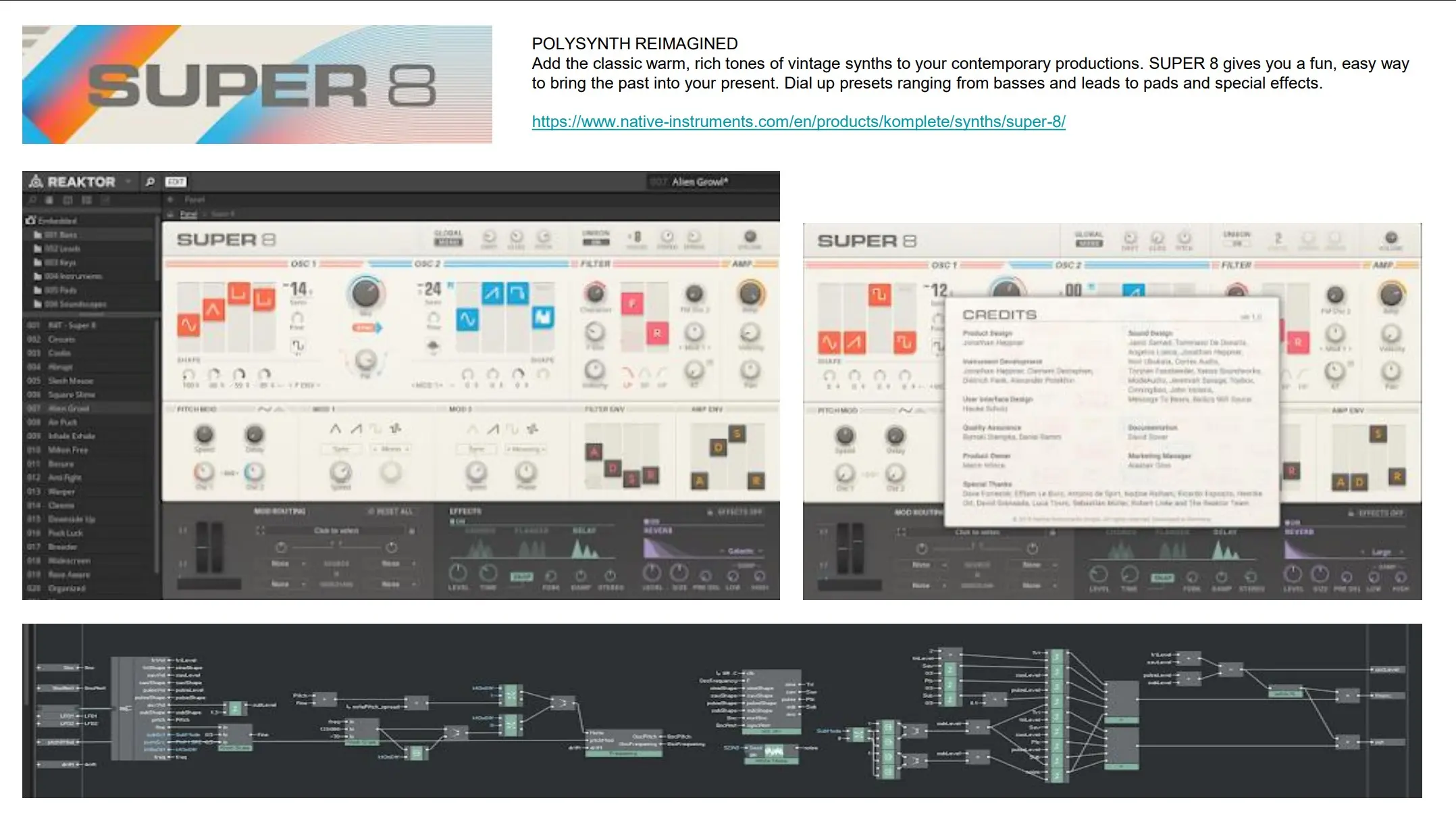This screenshot has width=1456, height=821.
Task: Click the pink filter R tile, left synth
Action: point(657,333)
